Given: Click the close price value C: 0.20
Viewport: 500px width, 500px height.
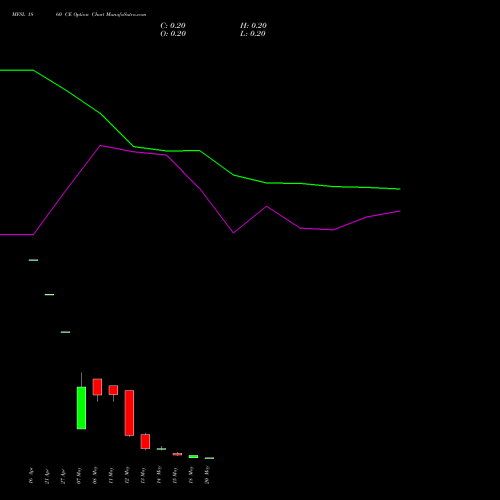Looking at the screenshot, I should coord(173,26).
